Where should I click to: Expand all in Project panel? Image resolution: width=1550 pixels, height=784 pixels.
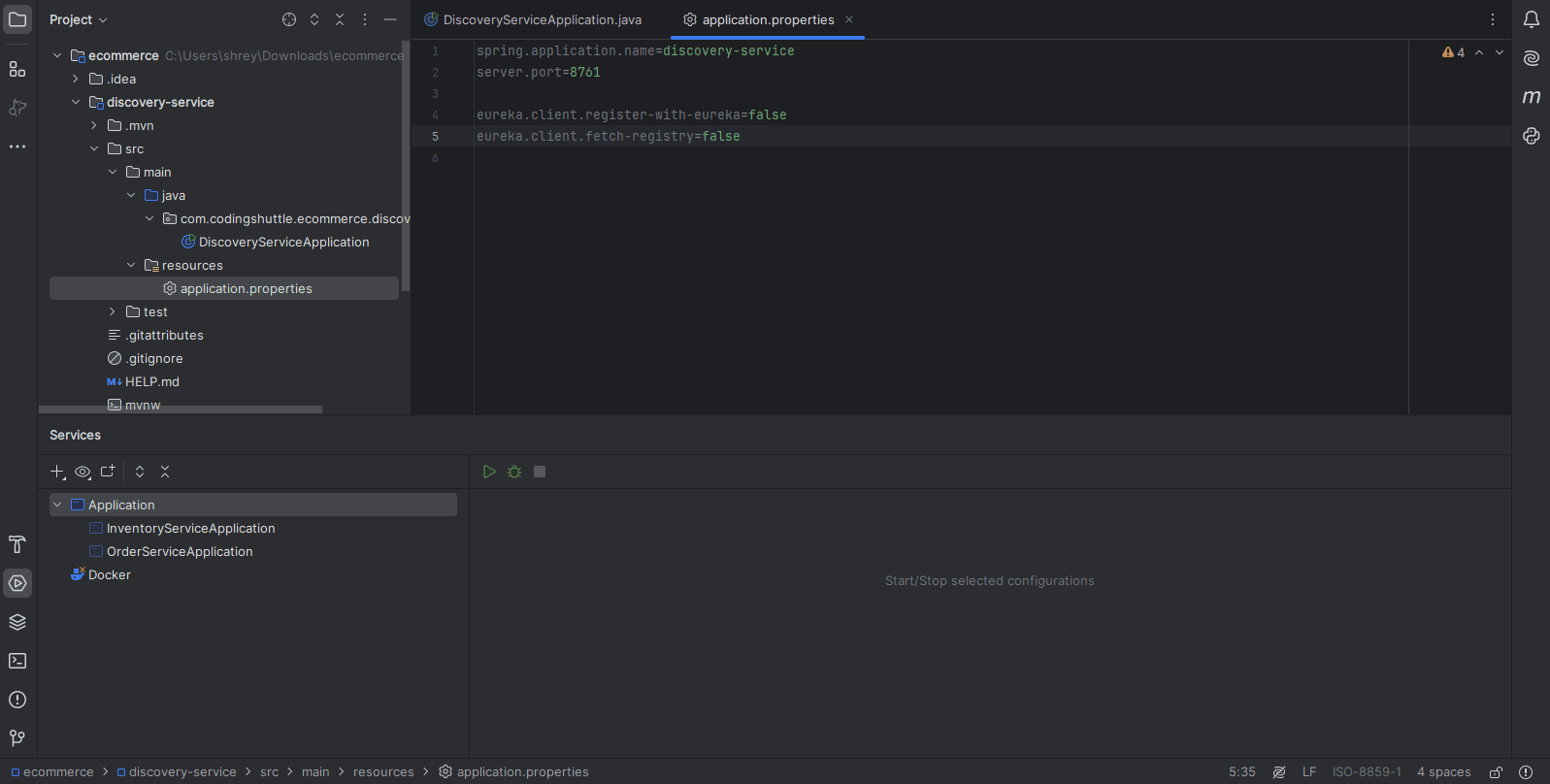(x=314, y=19)
